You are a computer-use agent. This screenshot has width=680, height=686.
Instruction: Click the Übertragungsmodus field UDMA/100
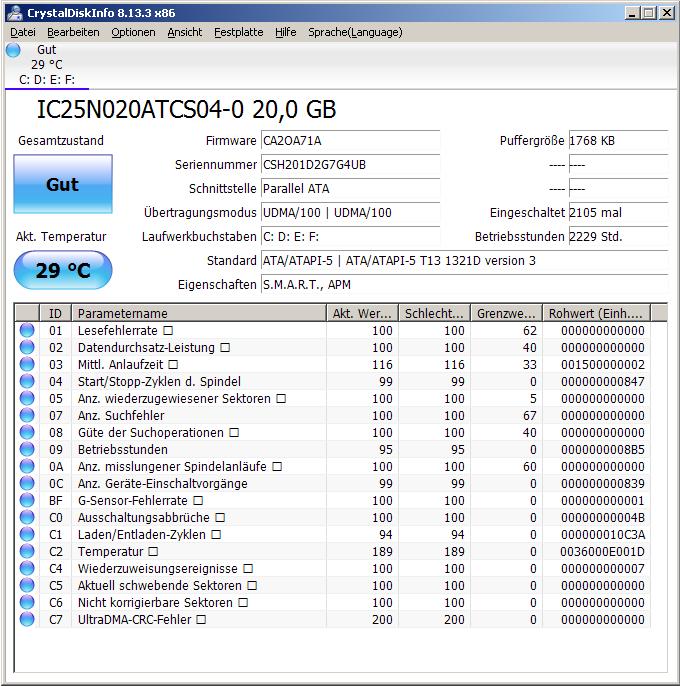coord(350,213)
